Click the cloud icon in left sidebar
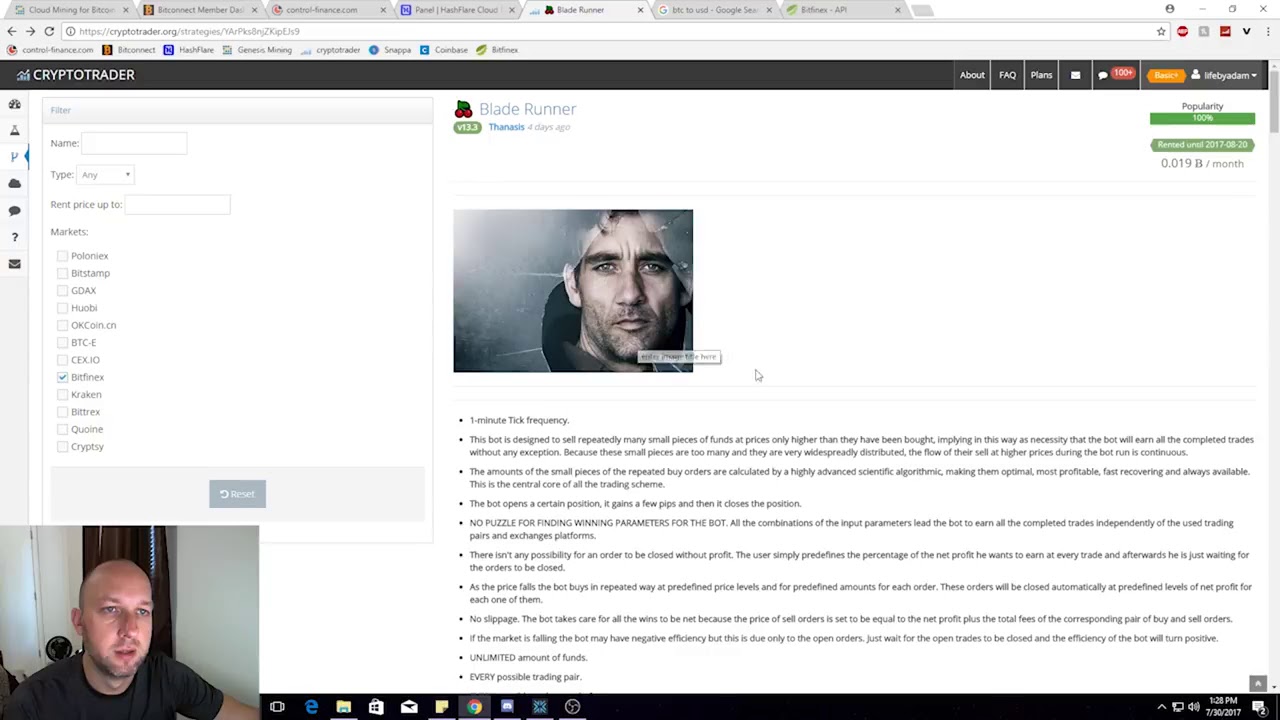The width and height of the screenshot is (1280, 720). tap(15, 183)
